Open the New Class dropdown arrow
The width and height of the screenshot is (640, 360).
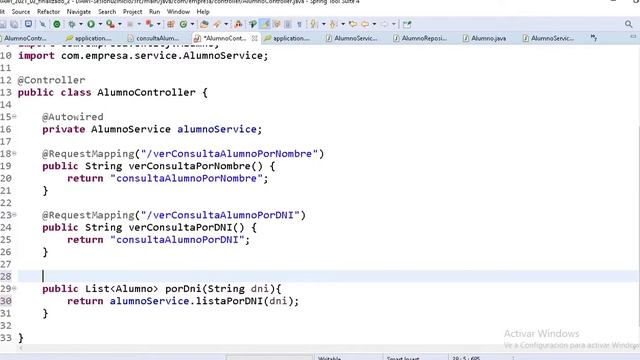point(192,24)
